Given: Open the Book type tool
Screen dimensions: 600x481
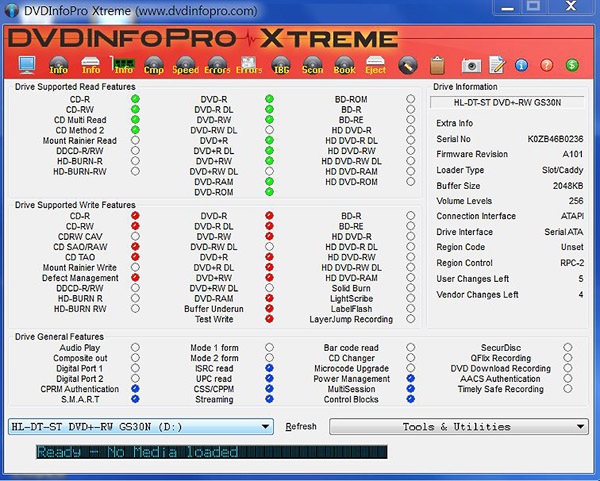Looking at the screenshot, I should click(x=344, y=65).
